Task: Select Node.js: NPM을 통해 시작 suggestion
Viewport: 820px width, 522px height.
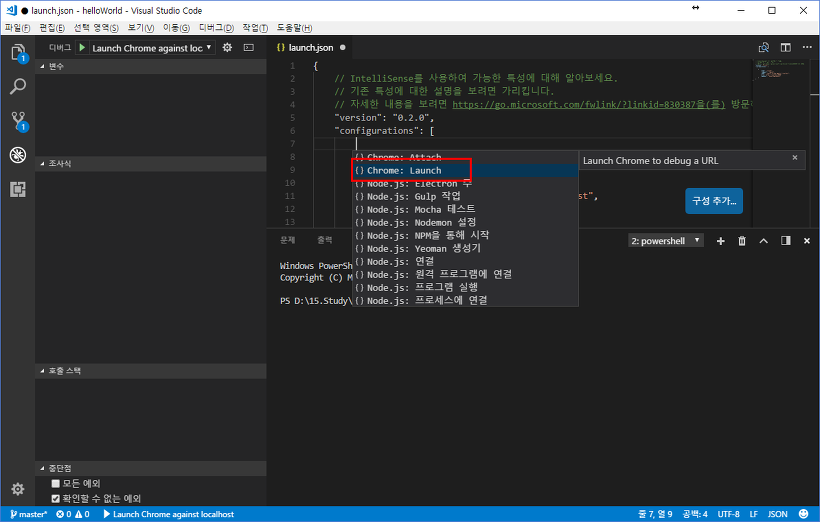Action: tap(465, 236)
